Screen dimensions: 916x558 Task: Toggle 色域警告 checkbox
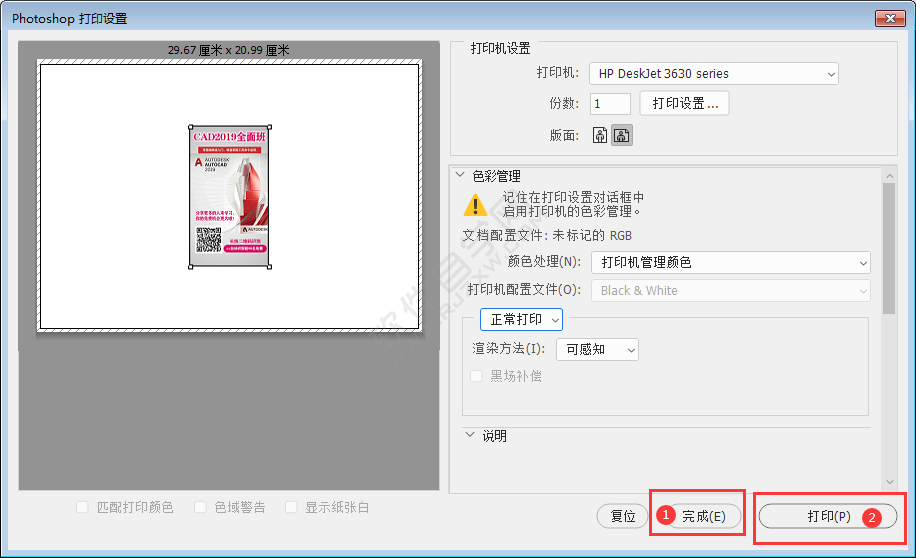tap(200, 507)
